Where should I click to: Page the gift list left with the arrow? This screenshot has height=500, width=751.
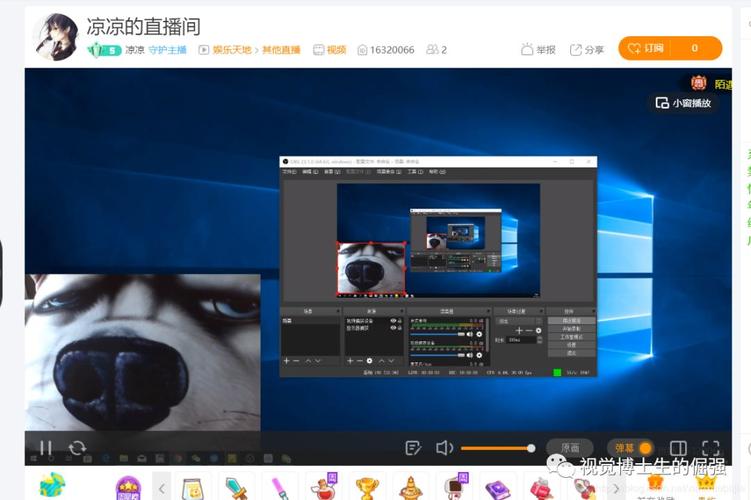[161, 488]
